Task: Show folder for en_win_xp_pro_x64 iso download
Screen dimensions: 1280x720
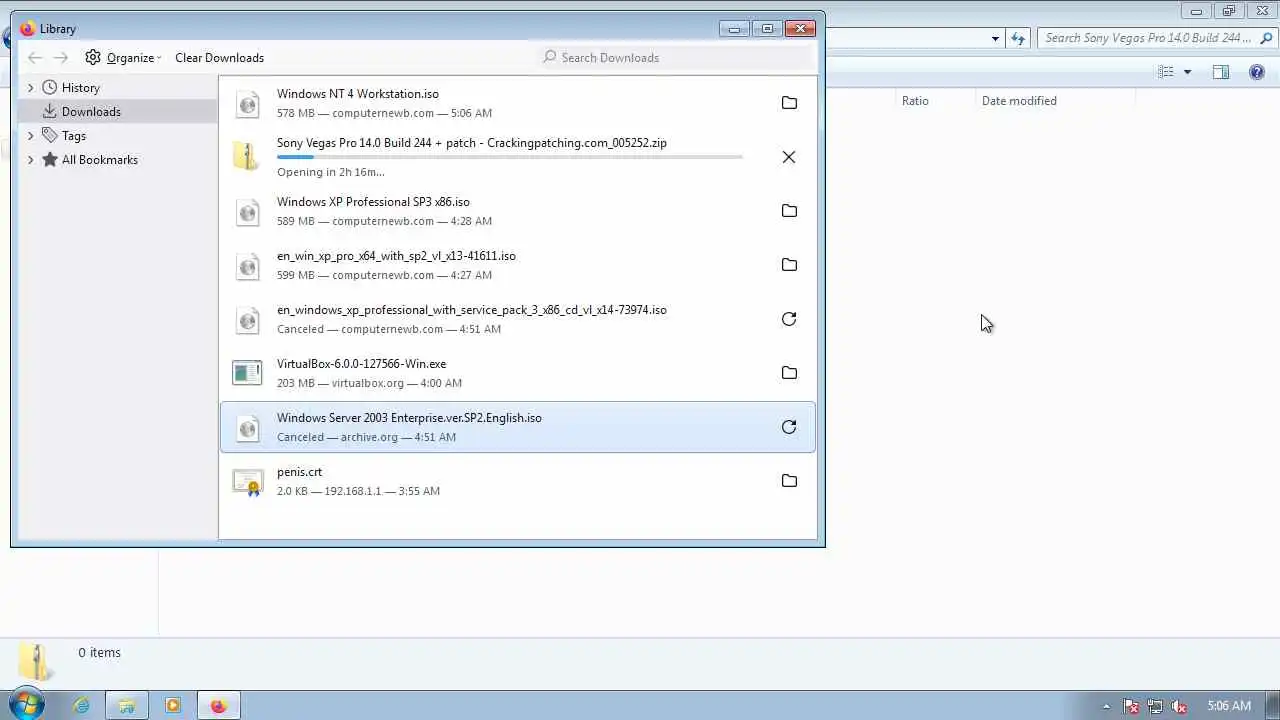Action: (x=789, y=265)
